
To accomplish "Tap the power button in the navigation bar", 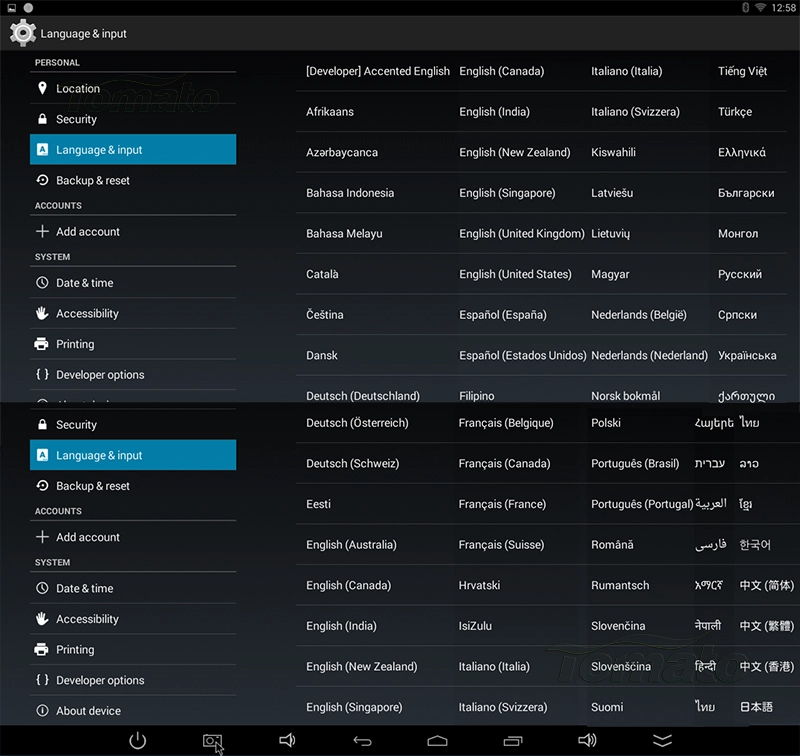I will pos(137,740).
